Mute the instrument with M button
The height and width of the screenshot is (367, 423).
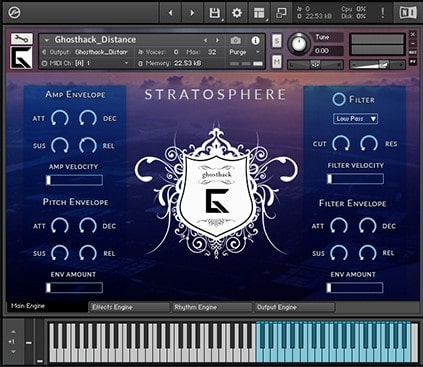click(277, 62)
